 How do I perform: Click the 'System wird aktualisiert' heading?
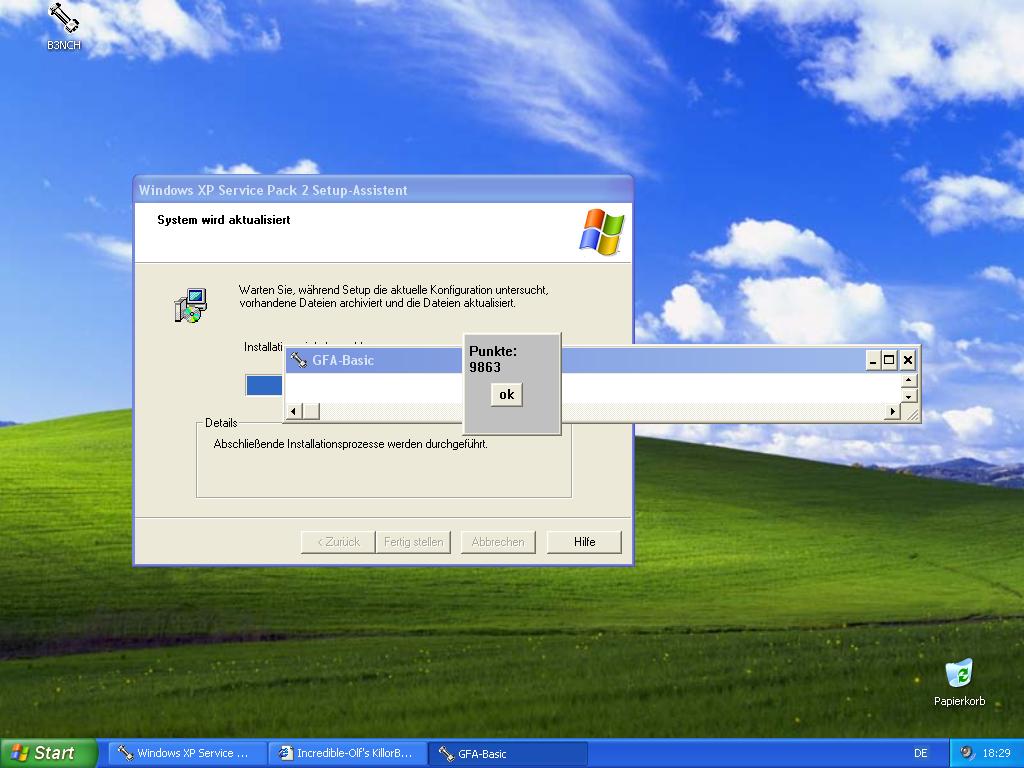pyautogui.click(x=224, y=220)
